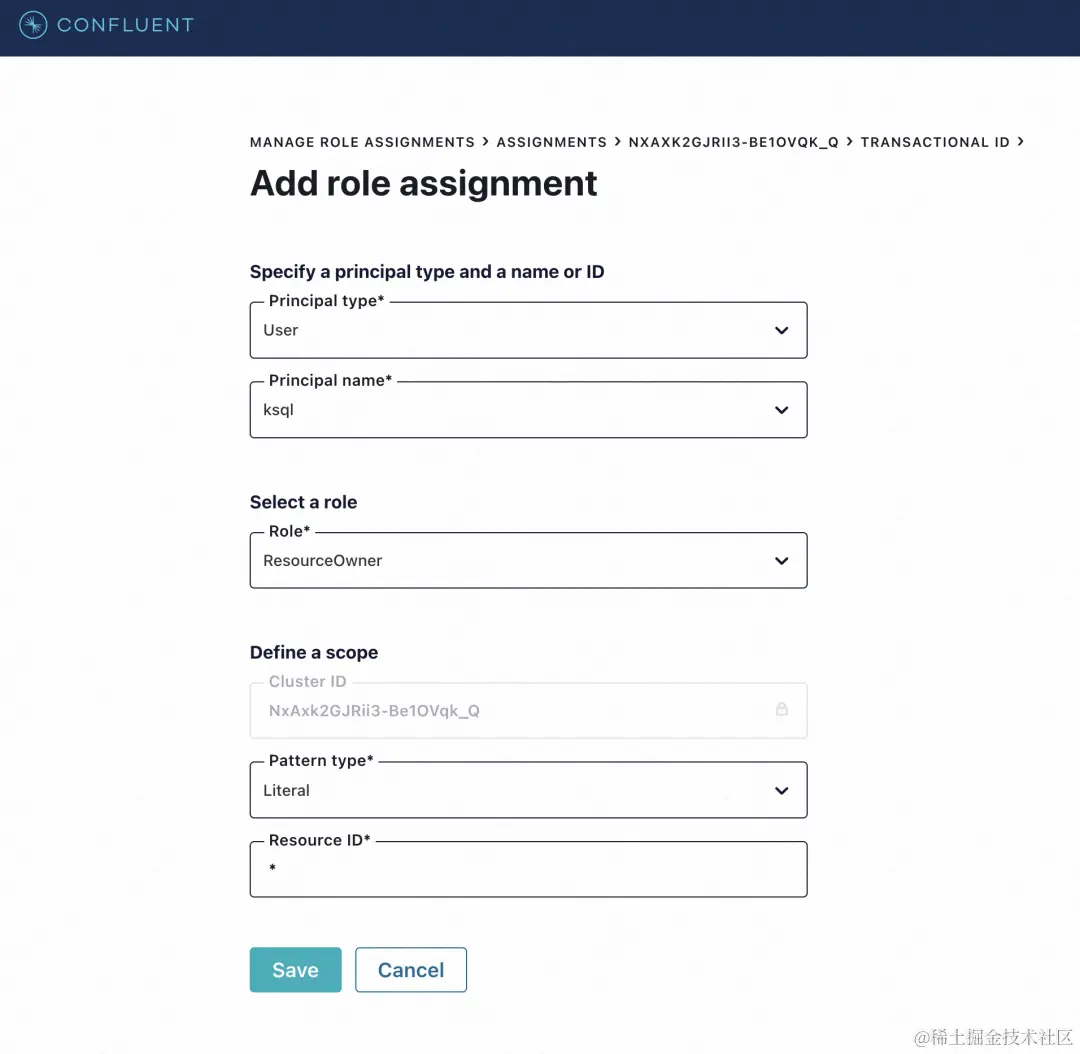Viewport: 1080px width, 1054px height.
Task: Click chevron arrow in Principal type field
Action: pyautogui.click(x=782, y=331)
